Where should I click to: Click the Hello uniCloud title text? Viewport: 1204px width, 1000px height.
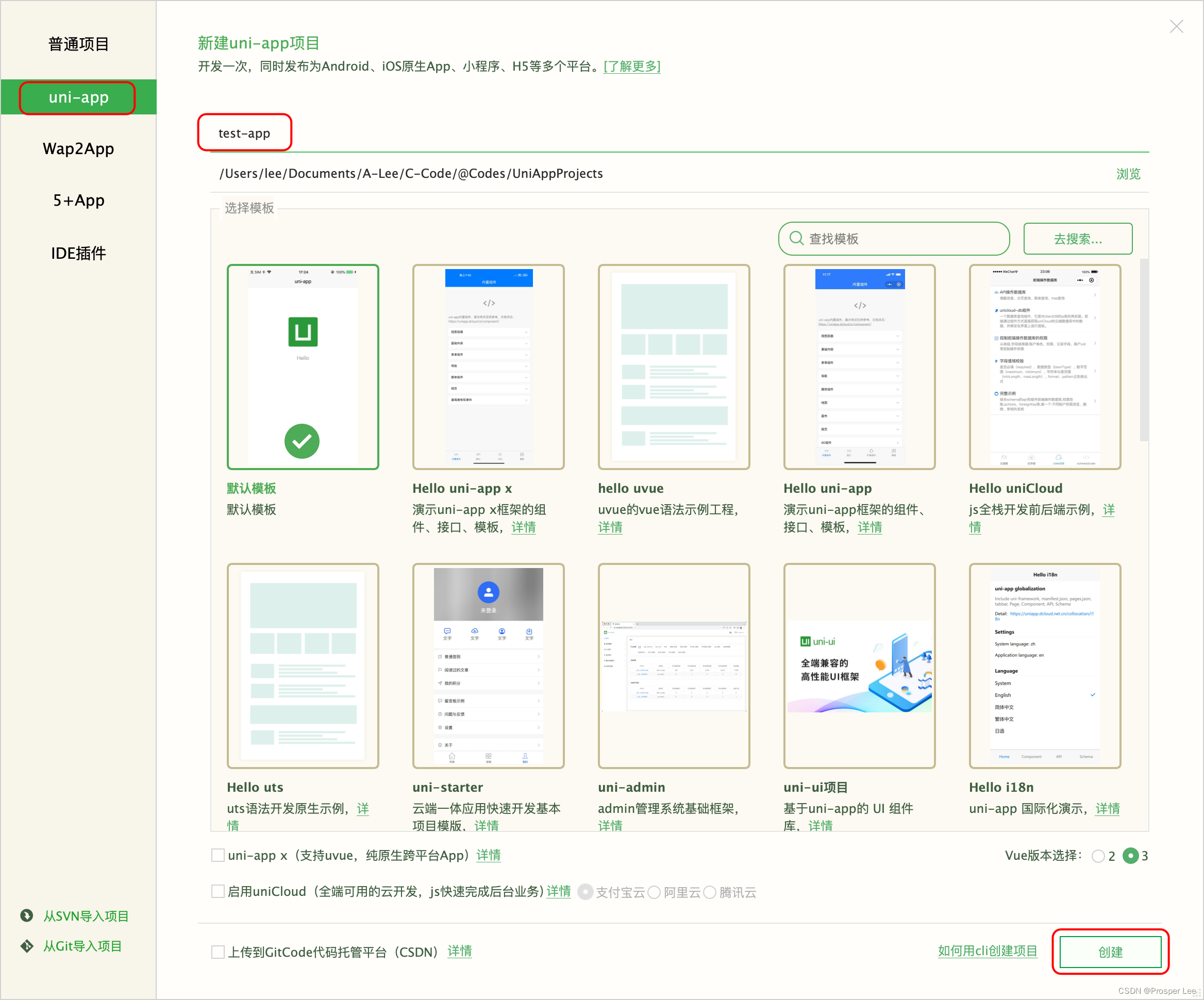(1016, 489)
